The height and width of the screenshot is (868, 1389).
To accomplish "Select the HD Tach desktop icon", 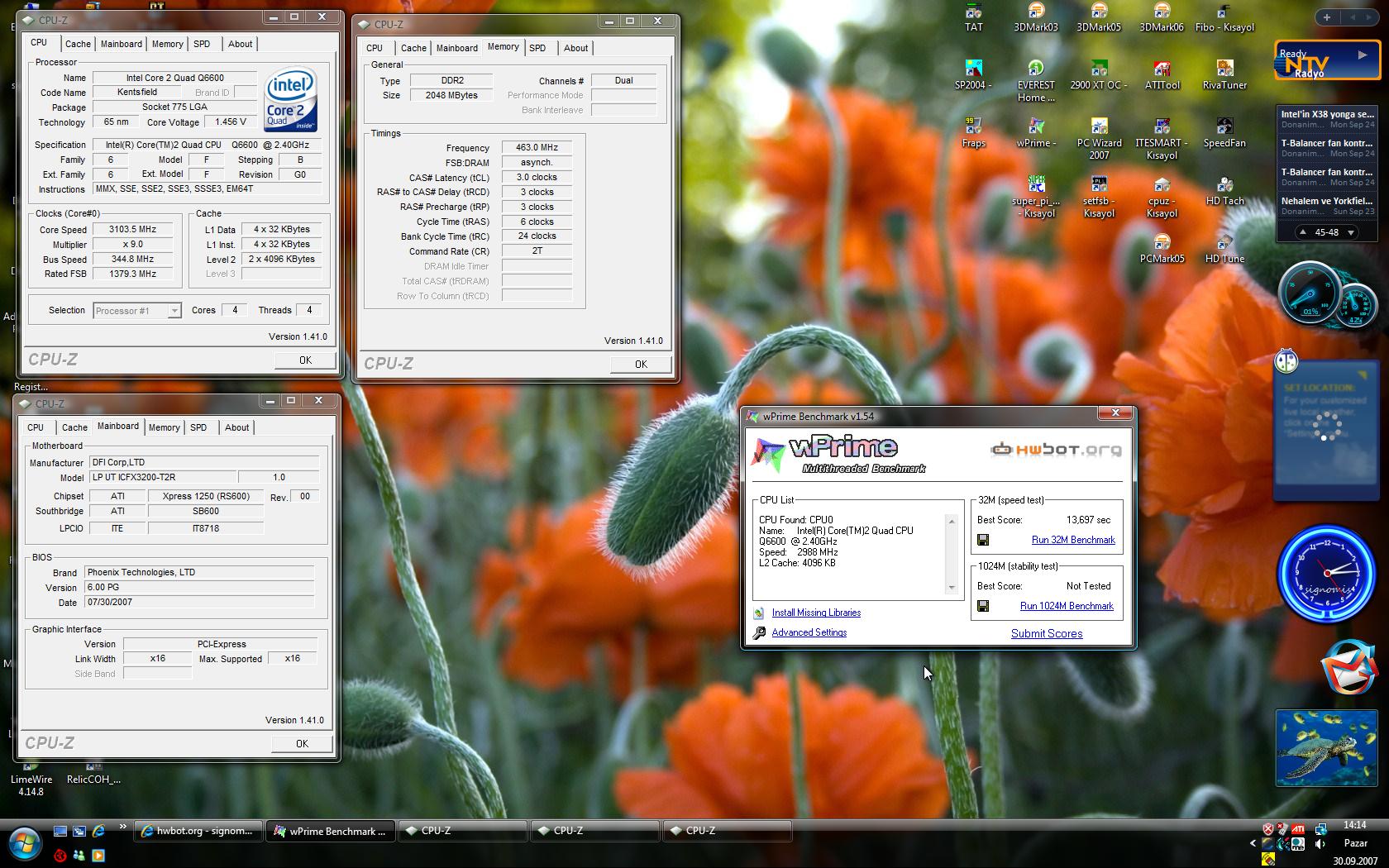I will tap(1224, 190).
